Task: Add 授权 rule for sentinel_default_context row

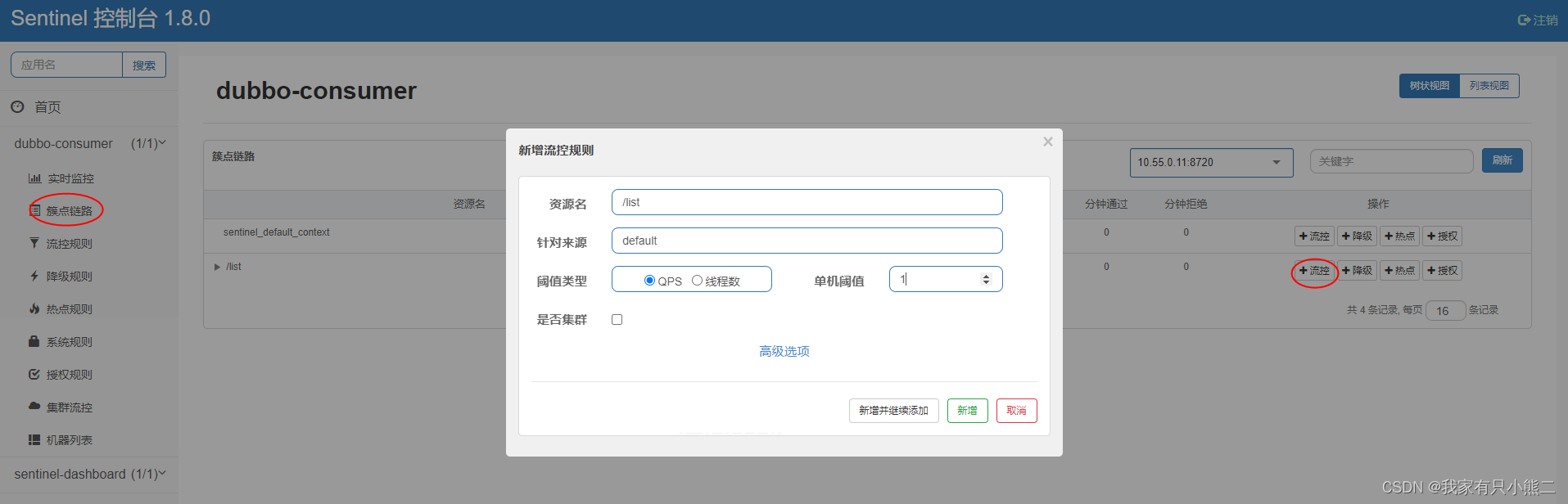Action: [1442, 236]
